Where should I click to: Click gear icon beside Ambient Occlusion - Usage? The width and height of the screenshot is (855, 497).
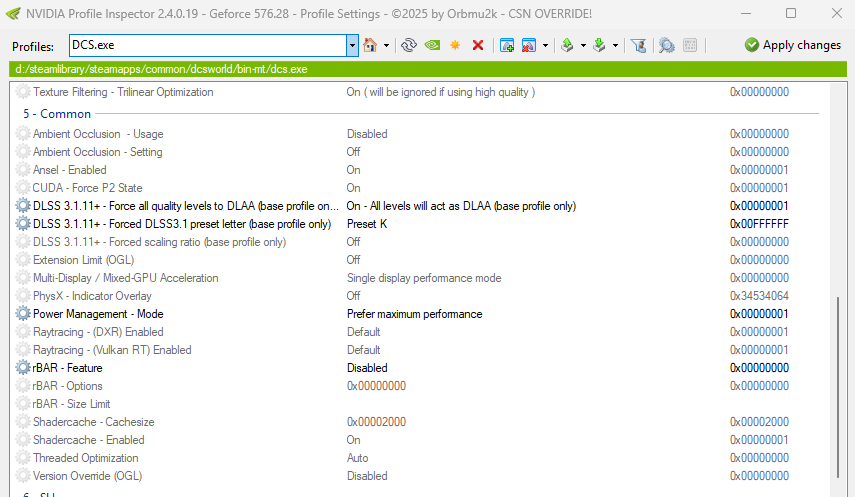point(23,134)
